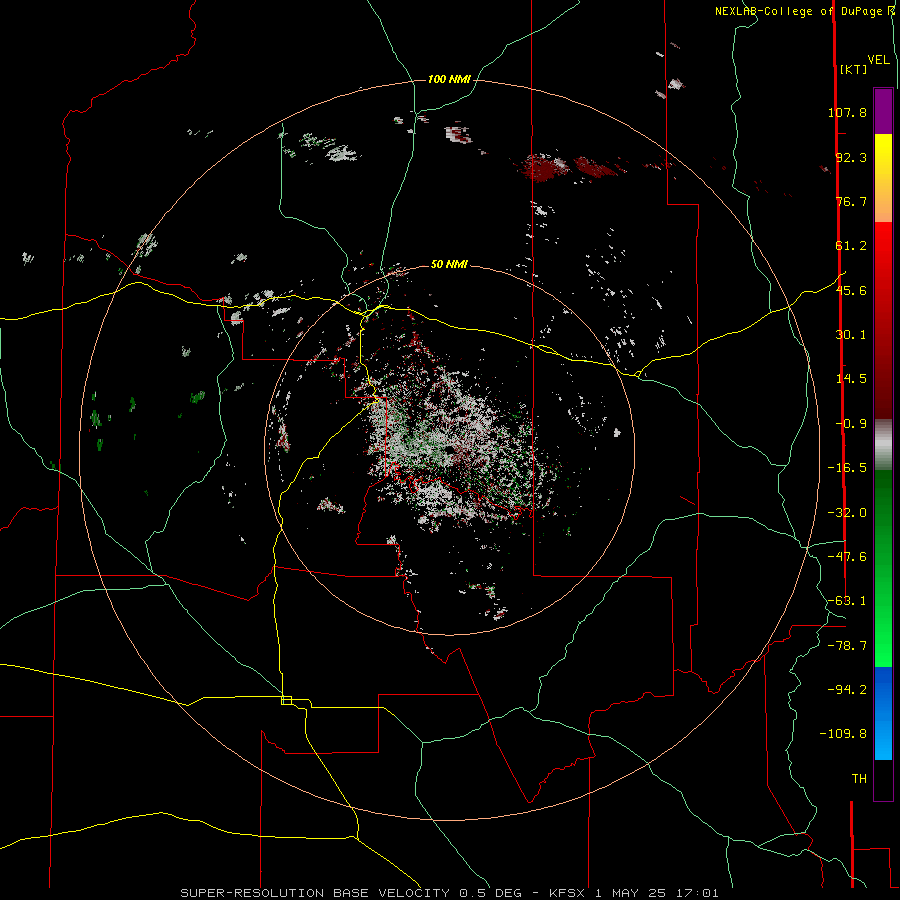This screenshot has width=900, height=900.
Task: Click the blue segment of velocity color bar
Action: click(883, 692)
